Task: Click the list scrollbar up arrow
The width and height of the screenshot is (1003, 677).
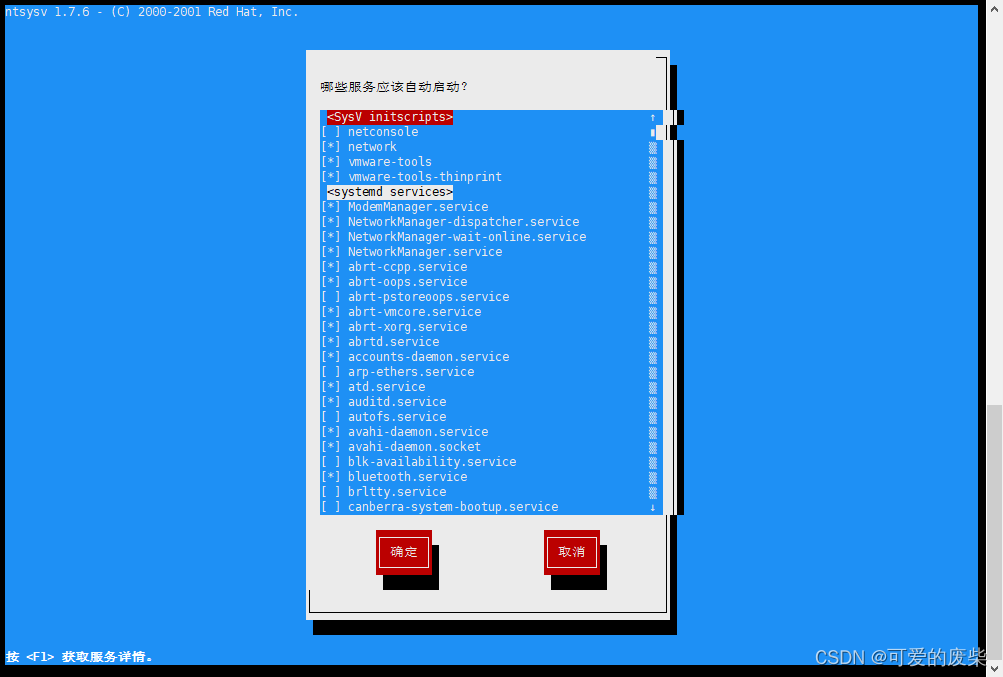Action: point(652,117)
